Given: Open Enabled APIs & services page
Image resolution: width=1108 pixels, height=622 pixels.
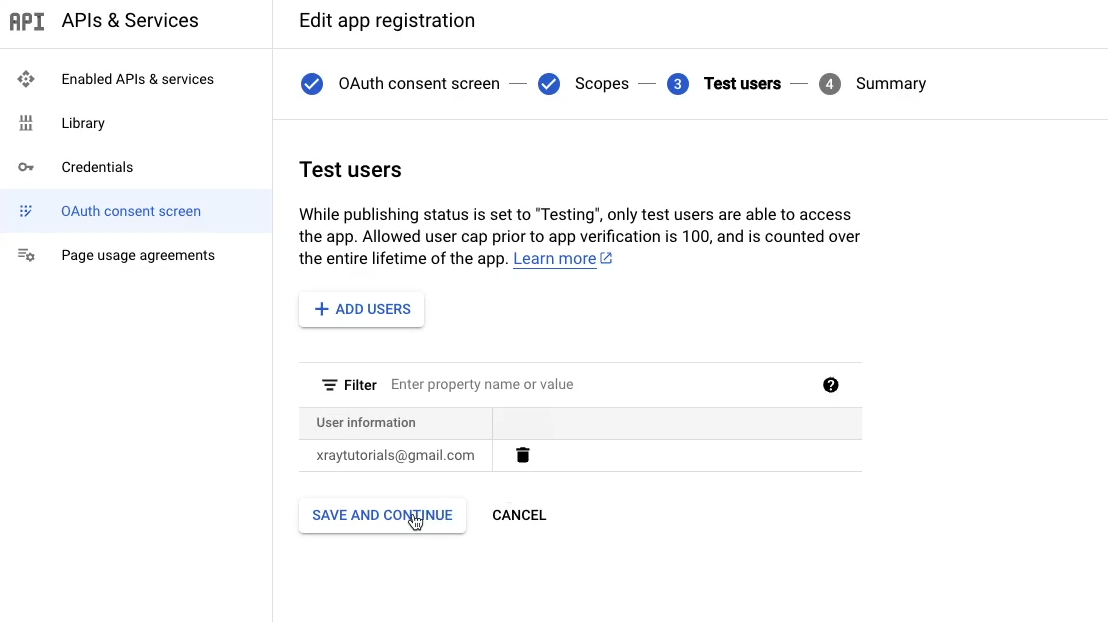Looking at the screenshot, I should (x=137, y=79).
